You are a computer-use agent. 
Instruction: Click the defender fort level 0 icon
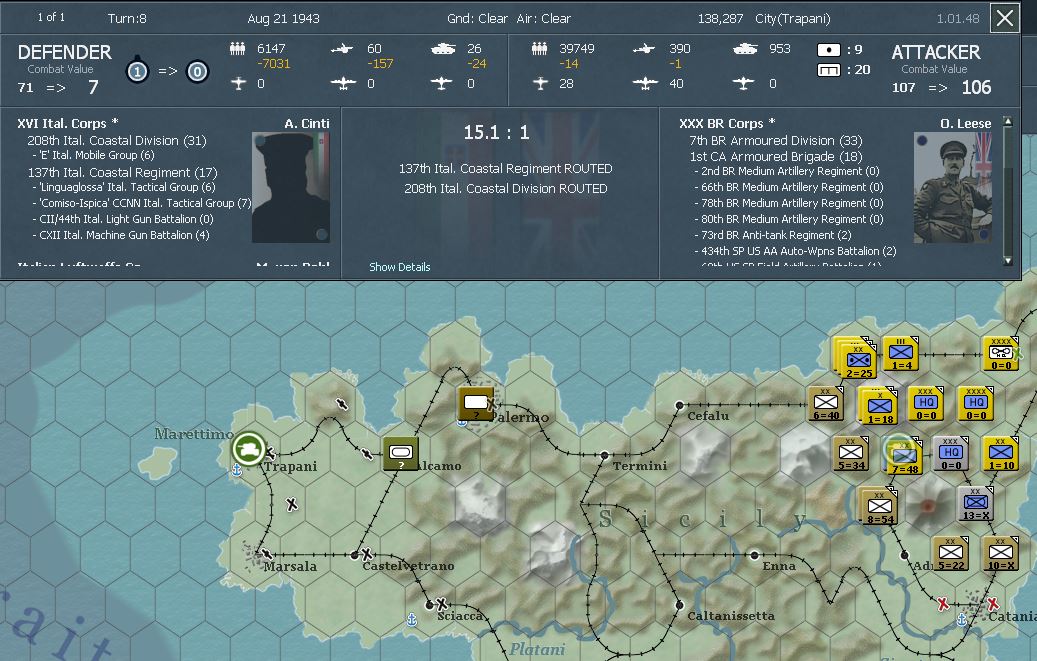197,71
